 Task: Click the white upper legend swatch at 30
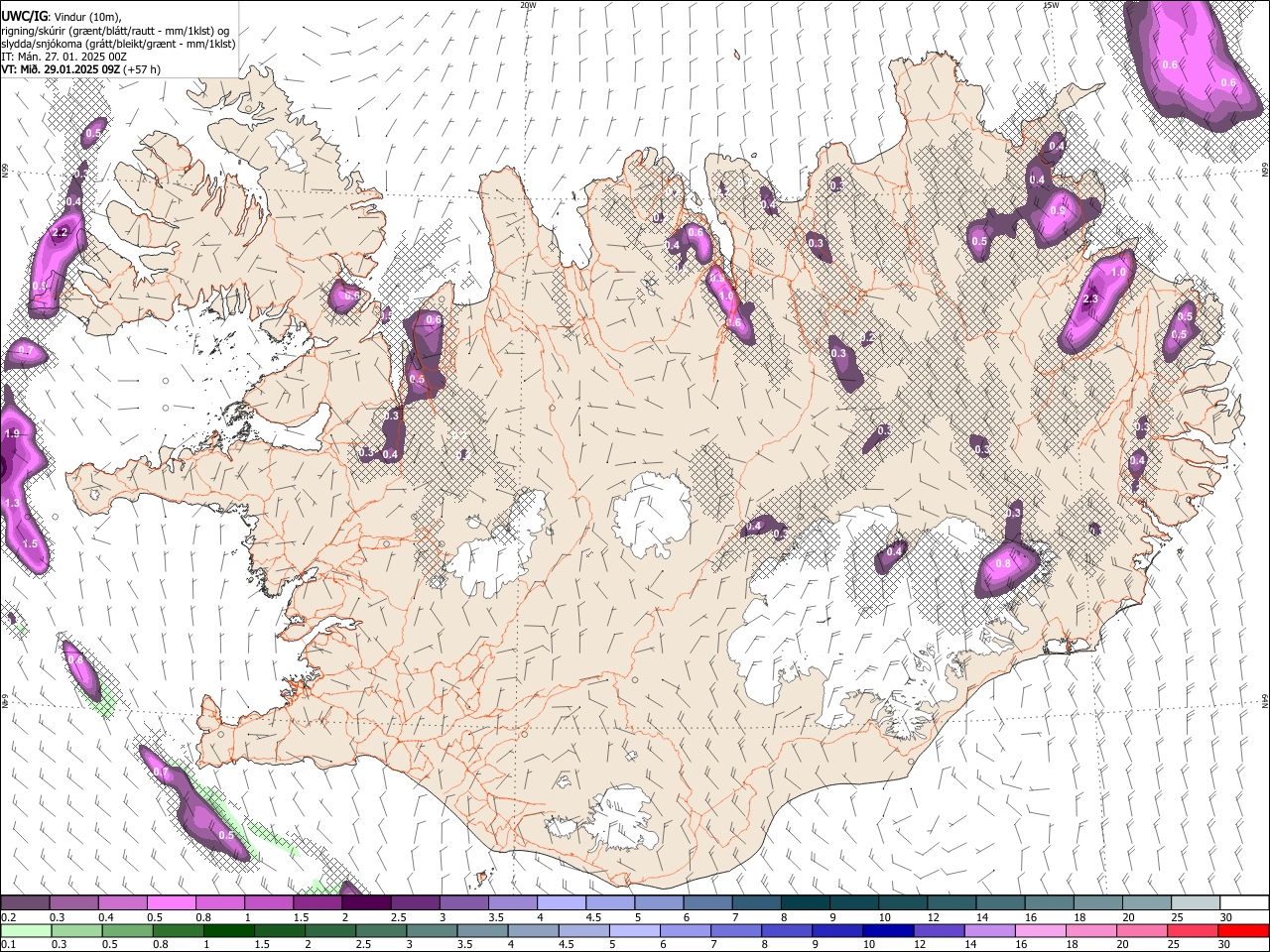coord(1244,903)
